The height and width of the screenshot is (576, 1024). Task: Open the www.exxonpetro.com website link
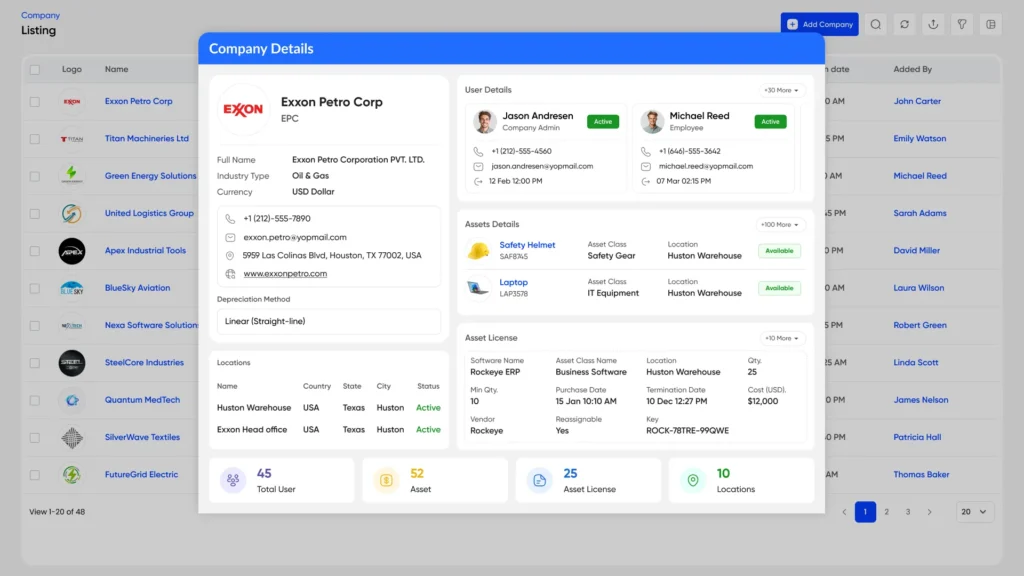[x=285, y=273]
